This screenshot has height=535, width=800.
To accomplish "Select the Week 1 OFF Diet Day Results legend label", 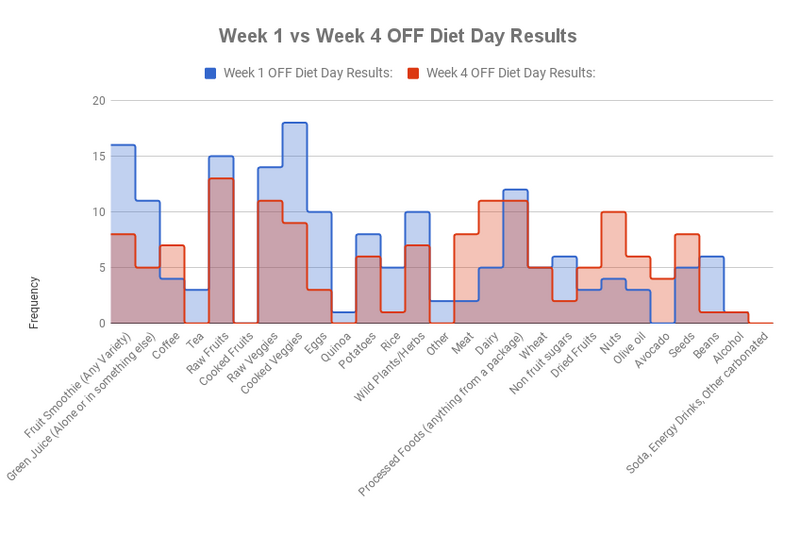I will [308, 72].
